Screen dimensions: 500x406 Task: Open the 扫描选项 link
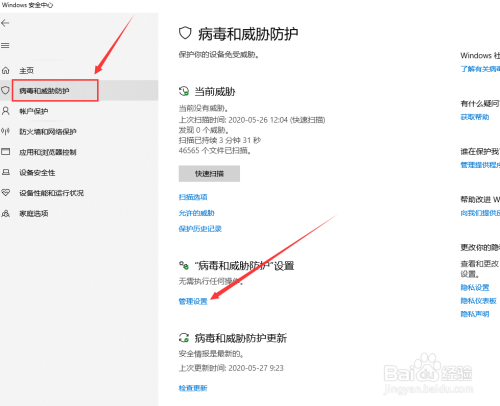point(193,197)
